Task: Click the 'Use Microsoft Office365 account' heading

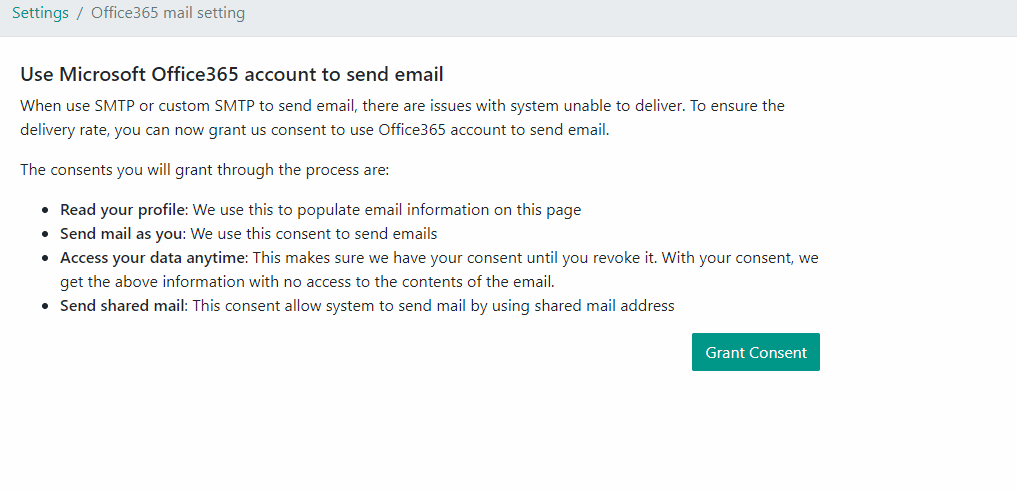Action: click(x=232, y=75)
